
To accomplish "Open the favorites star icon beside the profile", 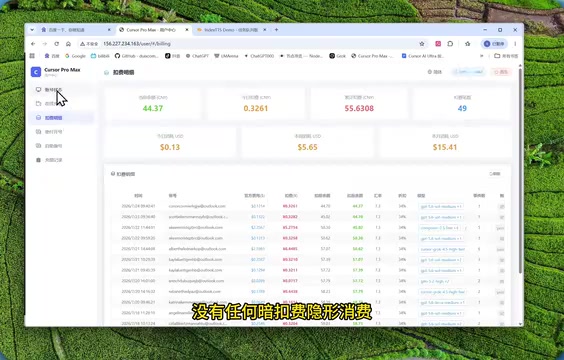I will tap(468, 44).
